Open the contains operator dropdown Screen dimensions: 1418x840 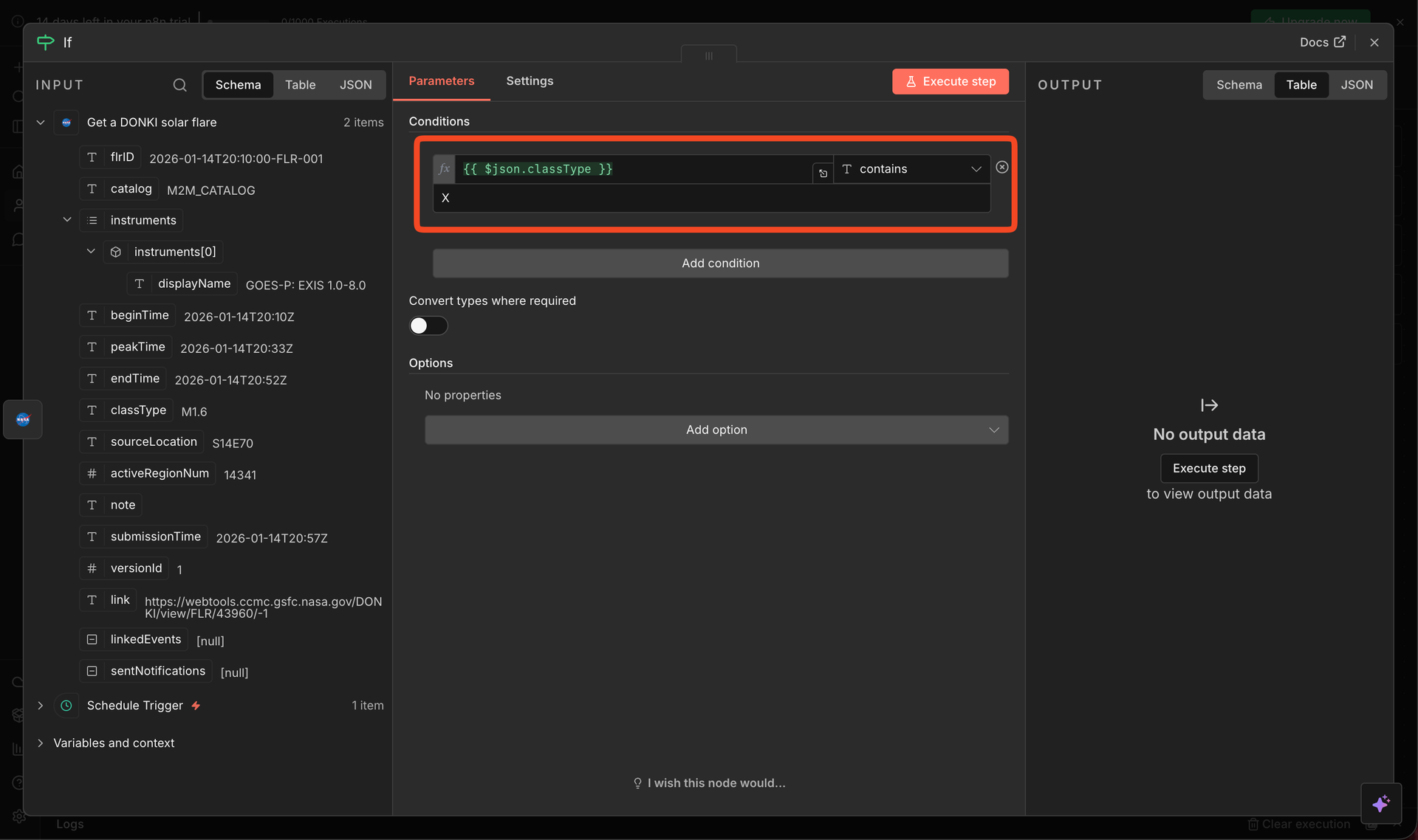pyautogui.click(x=912, y=169)
